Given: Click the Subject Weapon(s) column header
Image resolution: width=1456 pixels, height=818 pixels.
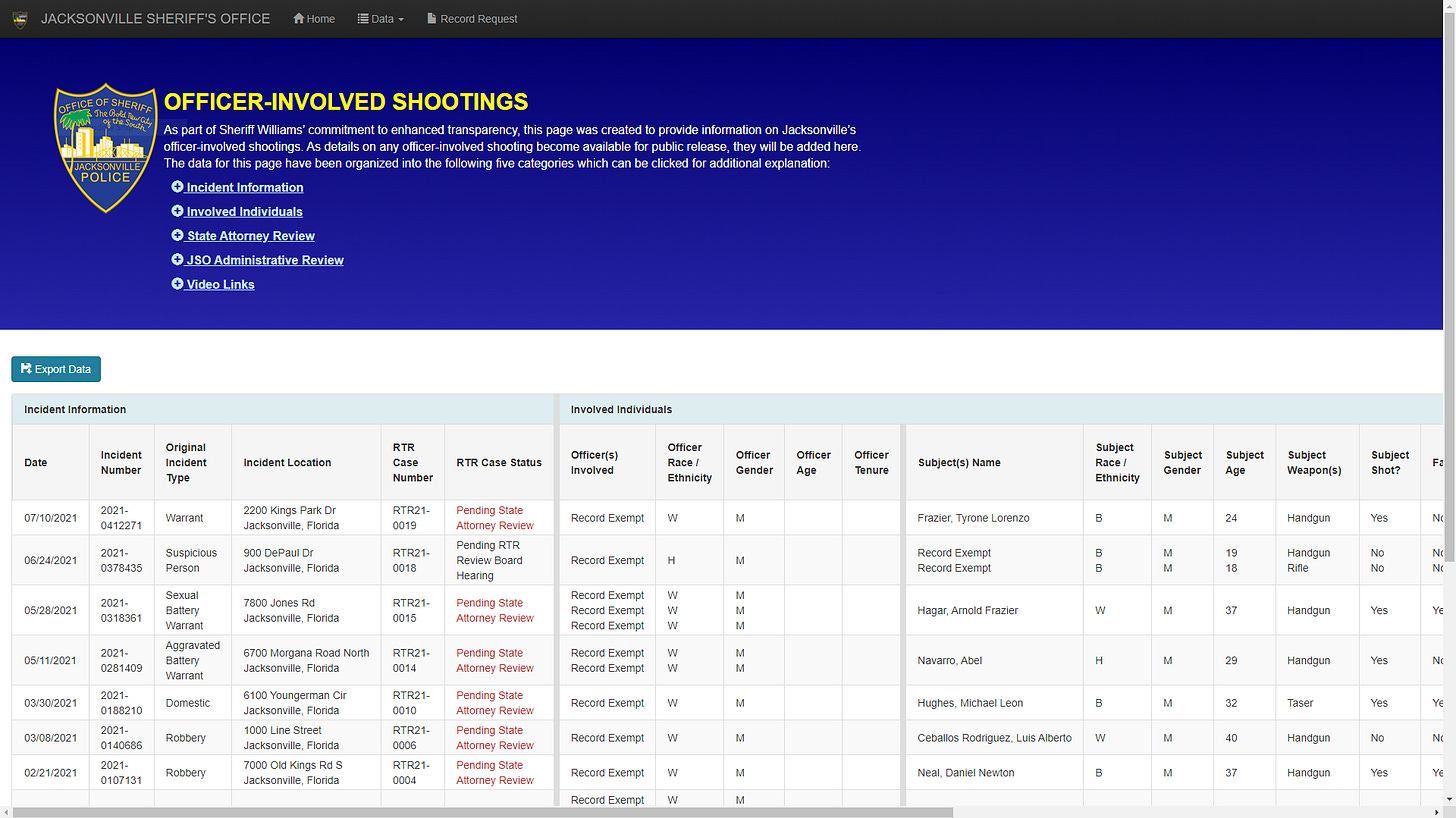Looking at the screenshot, I should 1317,462.
